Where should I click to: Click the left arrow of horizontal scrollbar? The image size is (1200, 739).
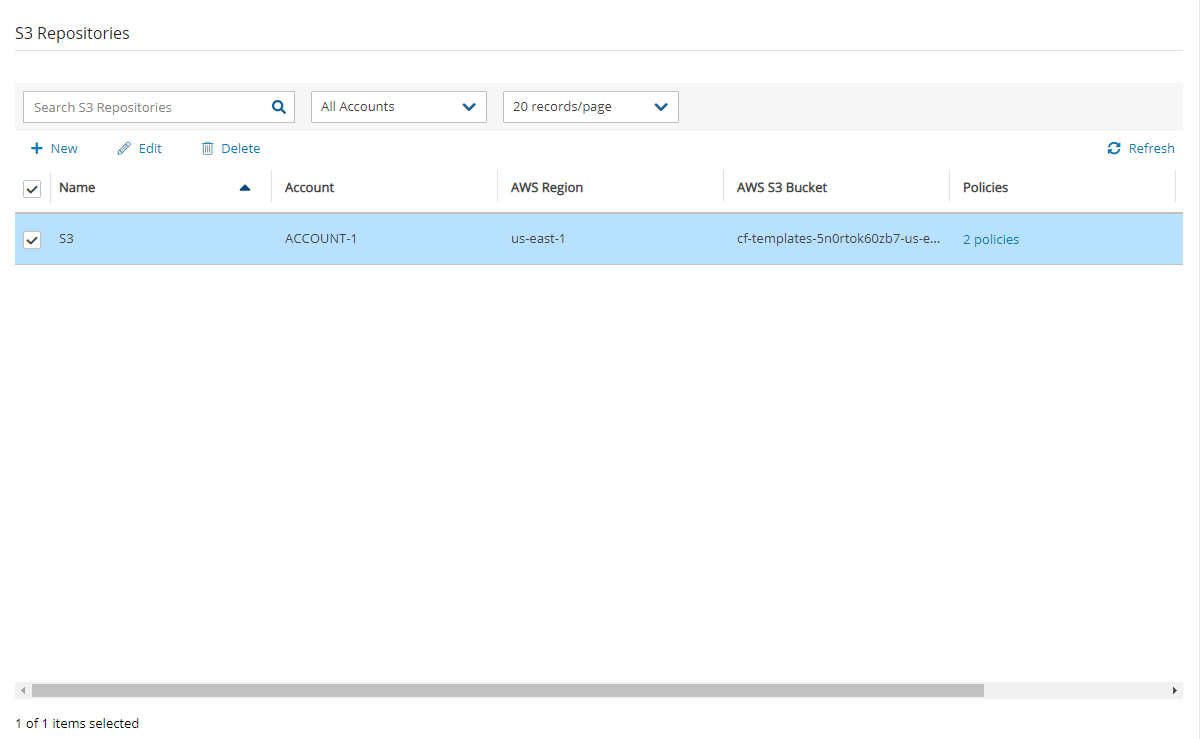coord(22,690)
